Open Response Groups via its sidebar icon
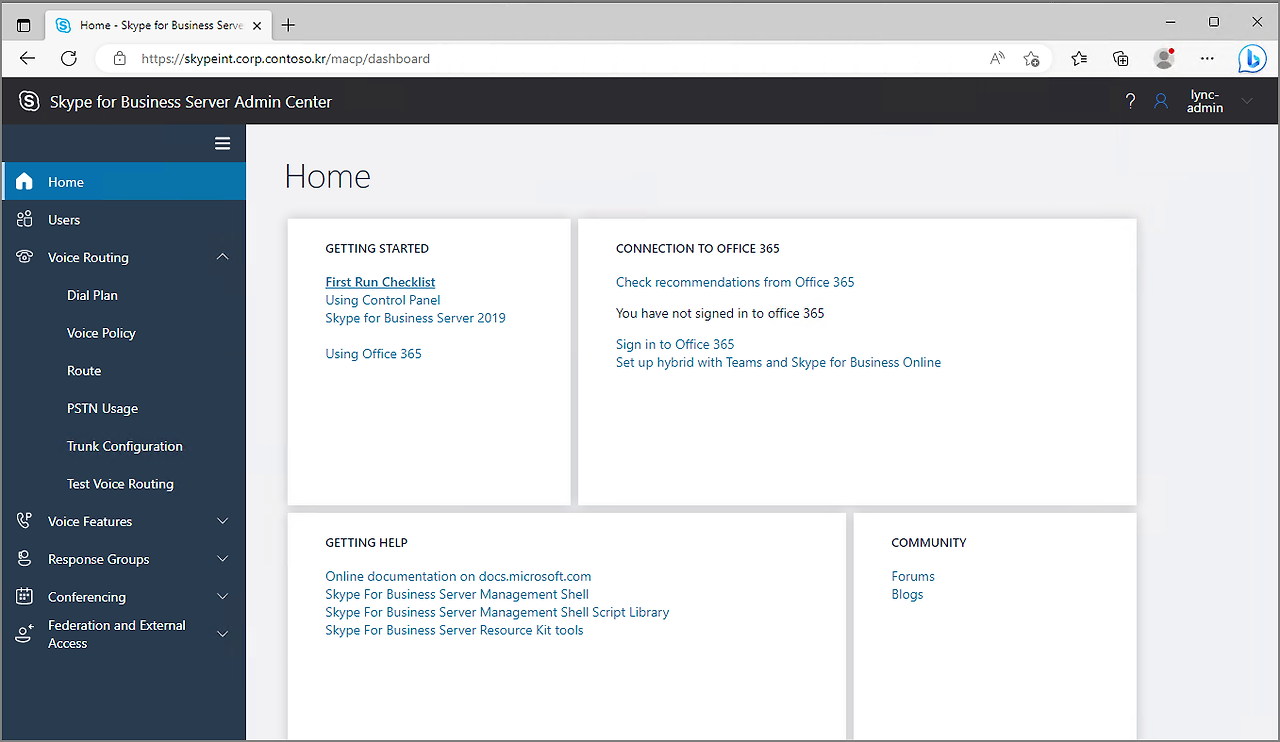Viewport: 1280px width, 742px height. pos(23,558)
